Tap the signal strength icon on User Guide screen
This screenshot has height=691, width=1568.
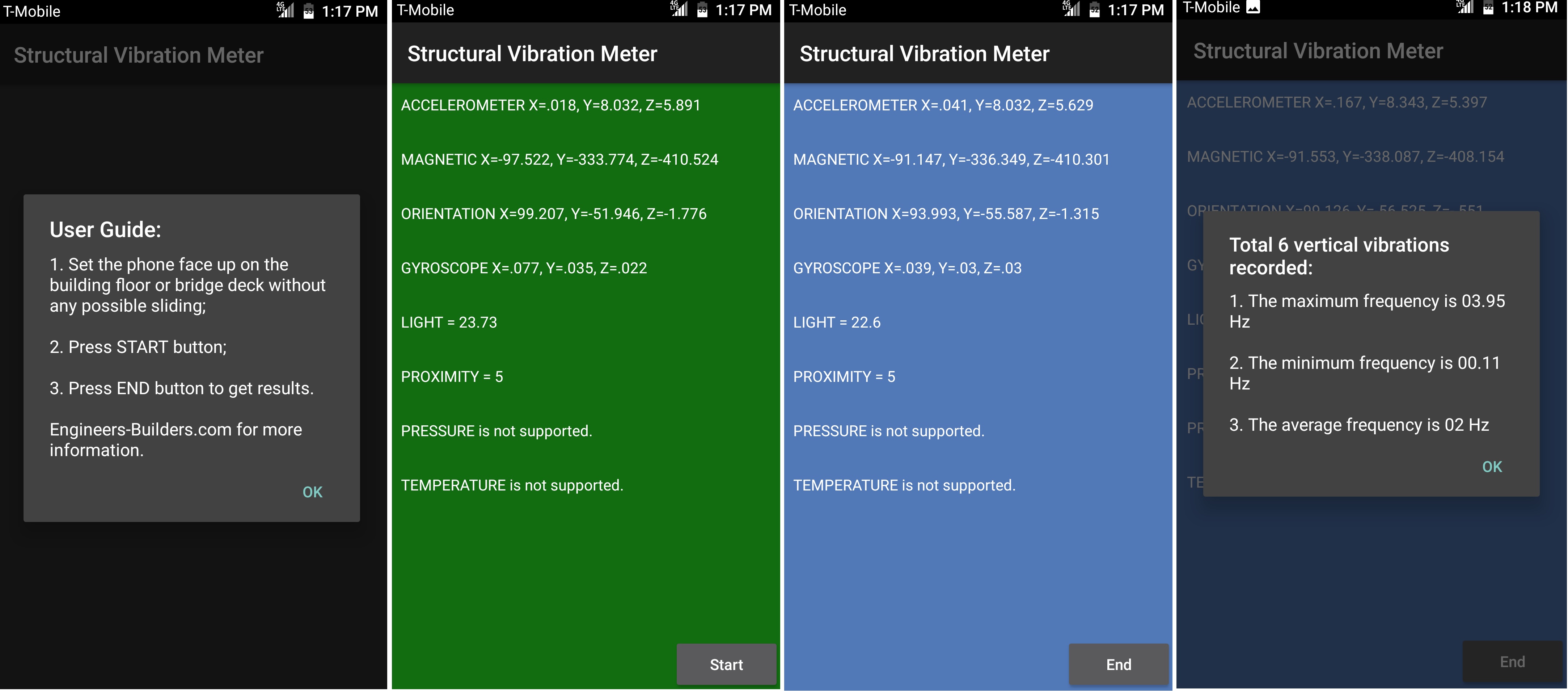click(x=285, y=10)
